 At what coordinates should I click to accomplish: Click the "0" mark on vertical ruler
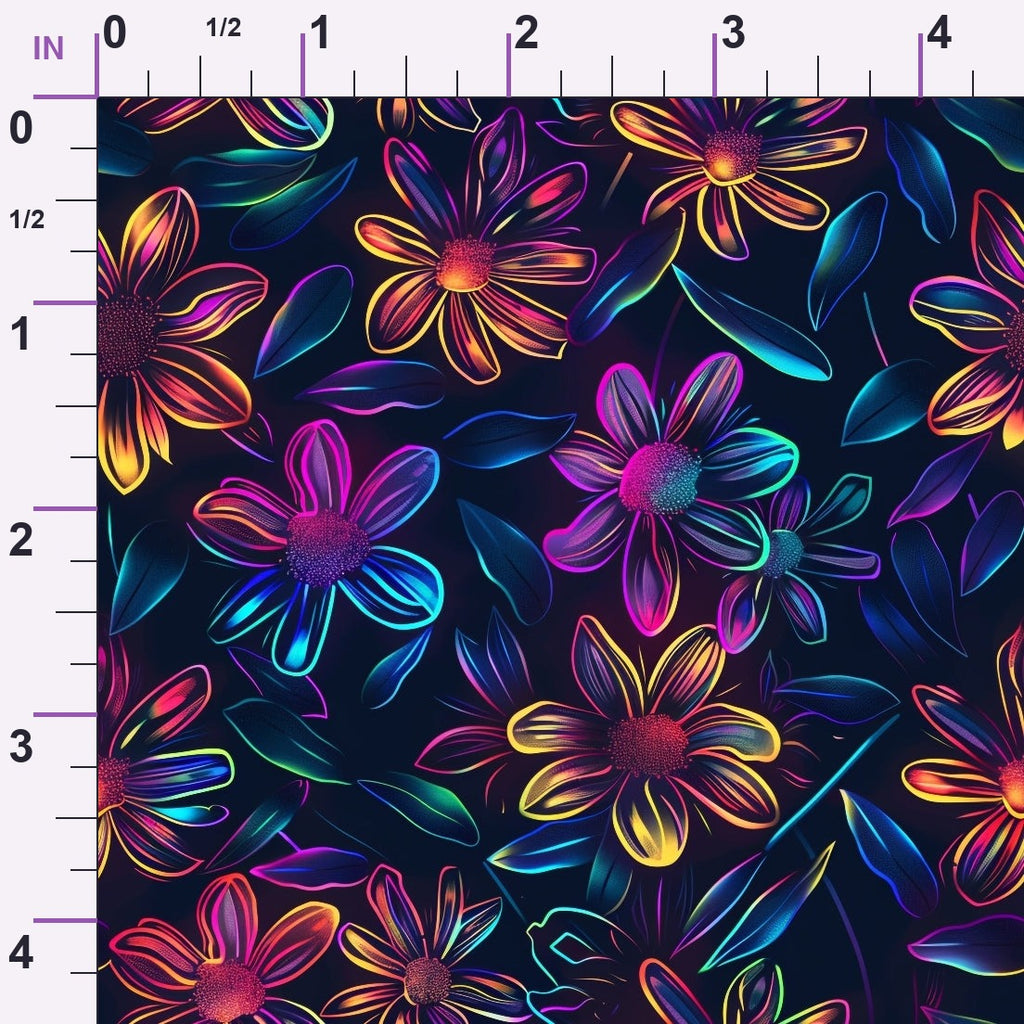point(21,128)
